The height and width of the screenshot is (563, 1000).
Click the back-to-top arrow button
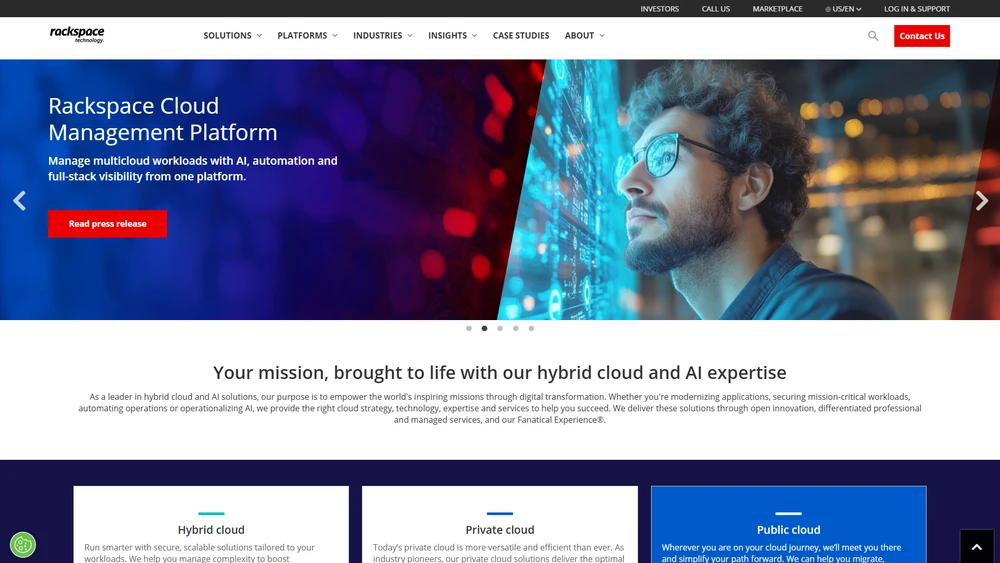976,546
